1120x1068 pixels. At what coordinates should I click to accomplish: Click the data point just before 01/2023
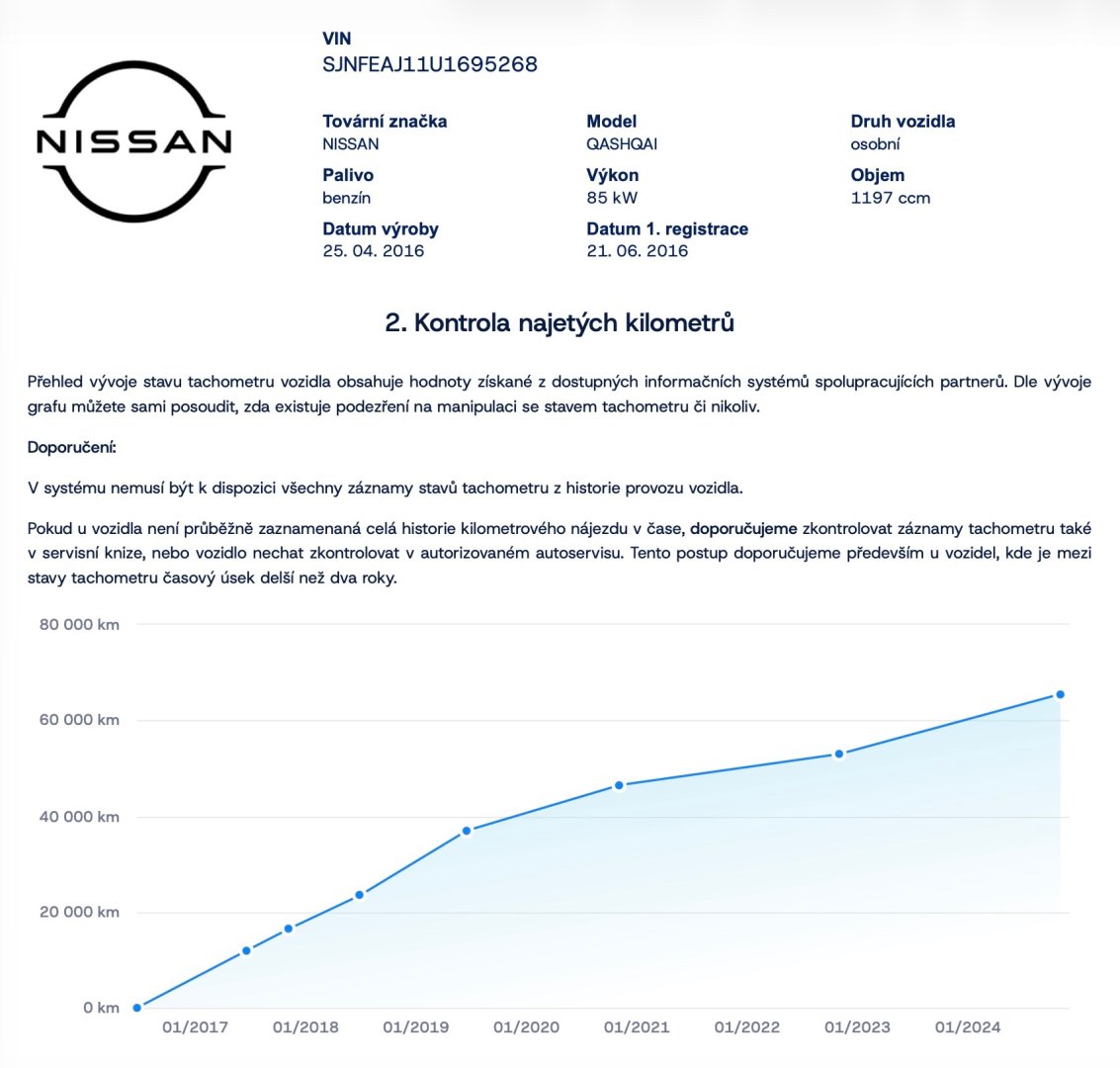pos(839,754)
